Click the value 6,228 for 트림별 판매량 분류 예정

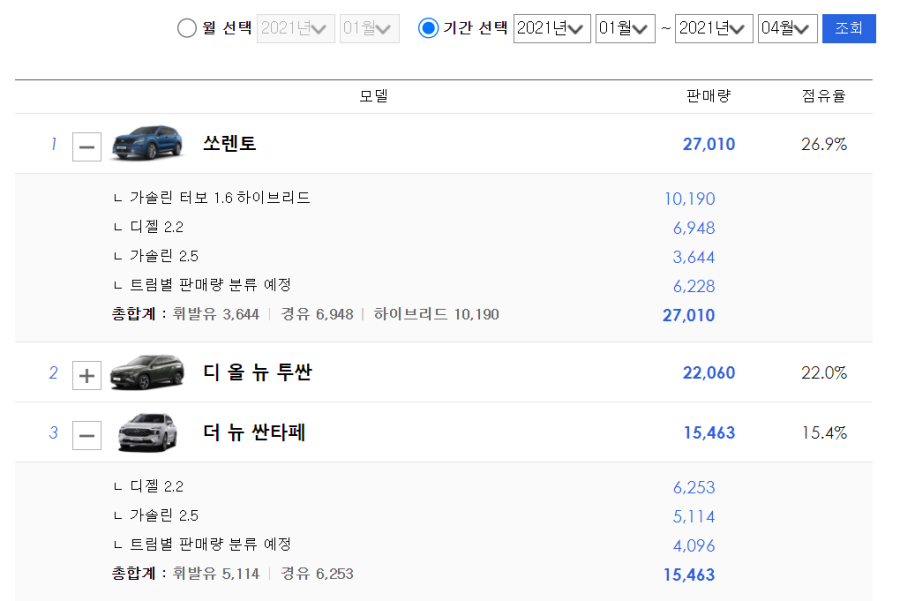pos(694,286)
